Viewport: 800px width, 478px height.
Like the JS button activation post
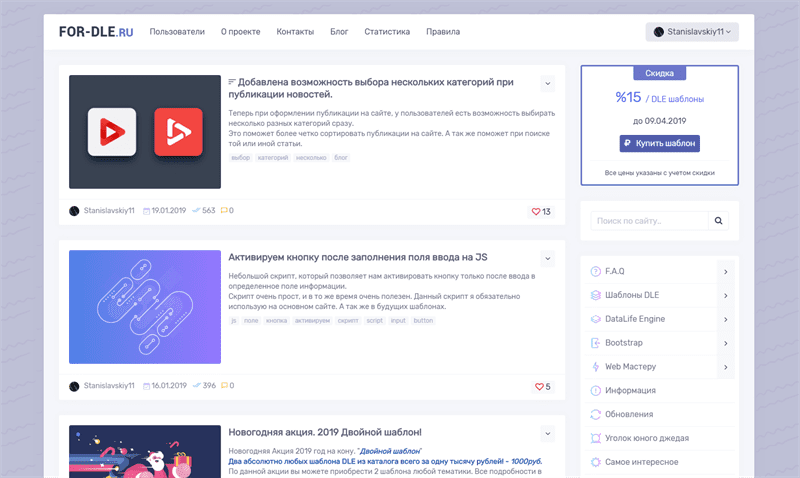[x=539, y=386]
